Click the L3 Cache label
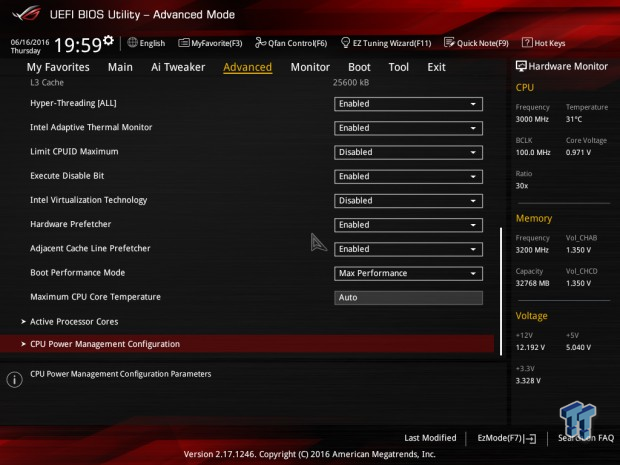 (47, 83)
